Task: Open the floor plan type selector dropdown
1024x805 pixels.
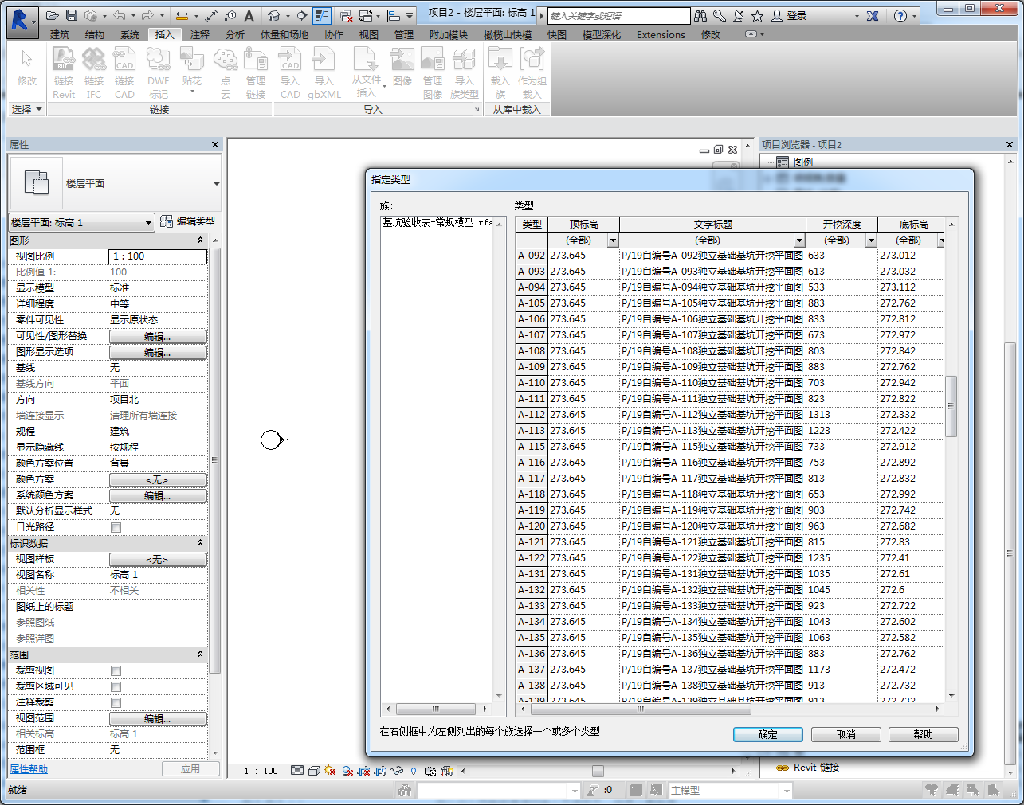Action: [x=216, y=183]
